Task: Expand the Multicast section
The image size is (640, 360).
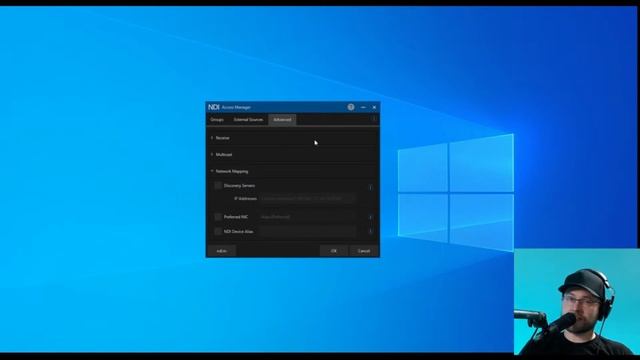Action: point(292,155)
